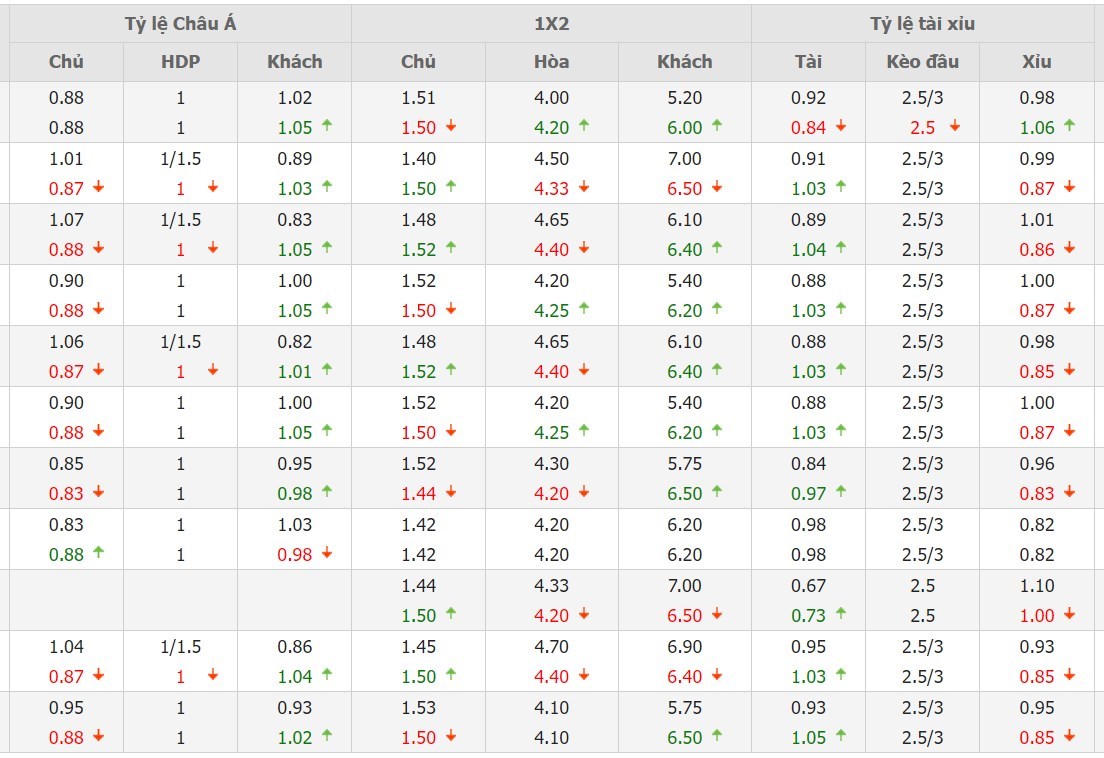The width and height of the screenshot is (1104, 758).
Task: Click the red down arrow beside 0.84
Action: (x=841, y=126)
